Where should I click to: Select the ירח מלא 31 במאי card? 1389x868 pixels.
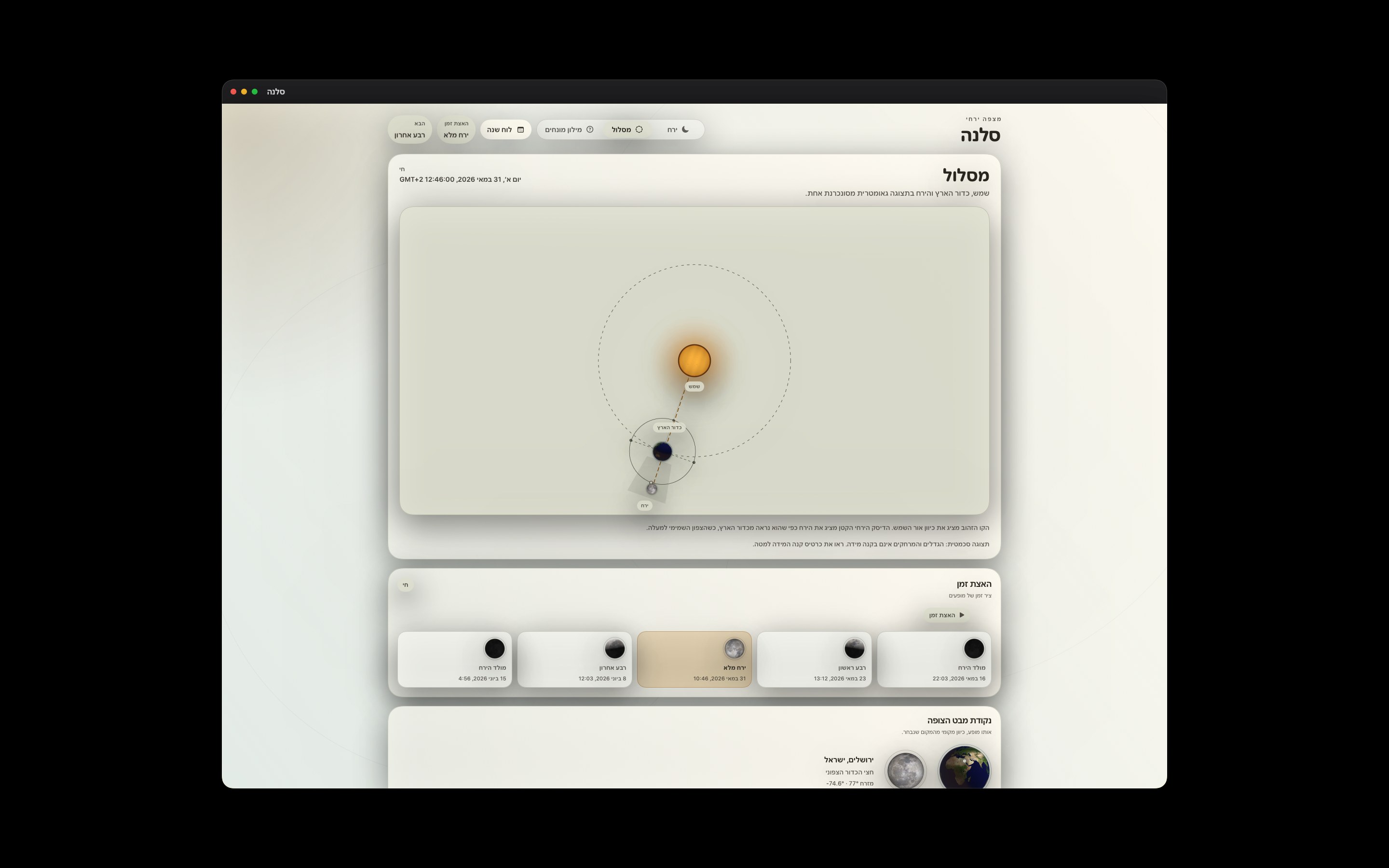(694, 659)
